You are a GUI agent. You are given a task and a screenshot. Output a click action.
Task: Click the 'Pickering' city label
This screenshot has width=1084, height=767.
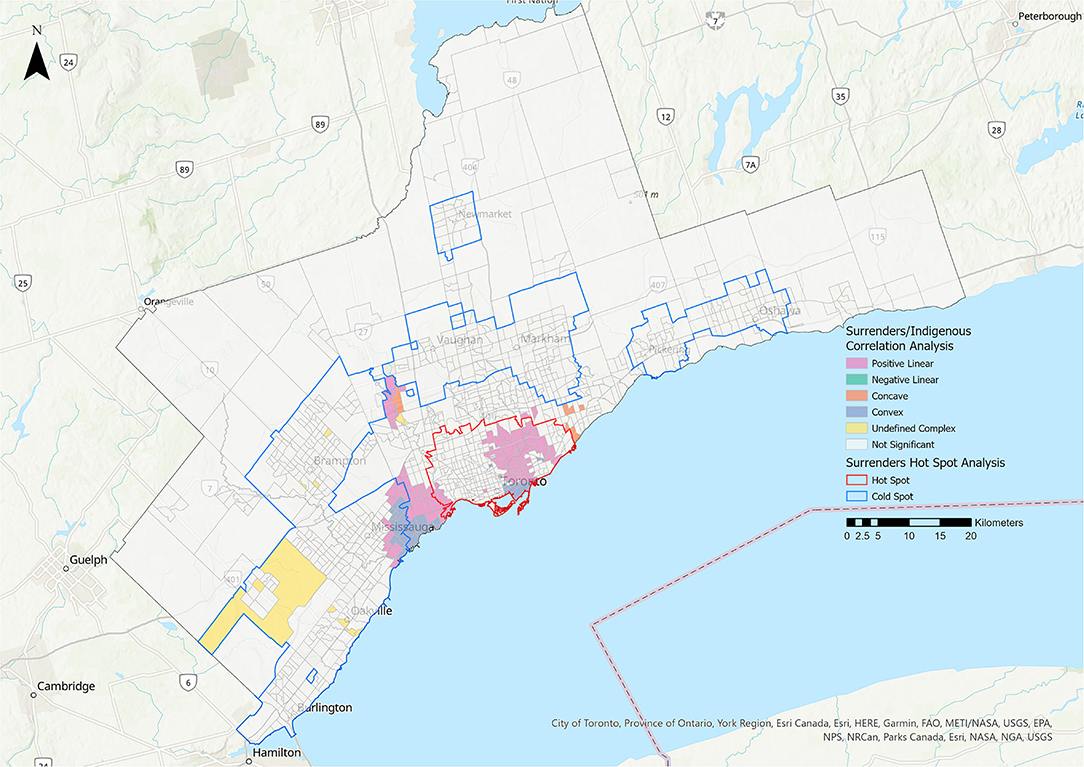point(669,350)
